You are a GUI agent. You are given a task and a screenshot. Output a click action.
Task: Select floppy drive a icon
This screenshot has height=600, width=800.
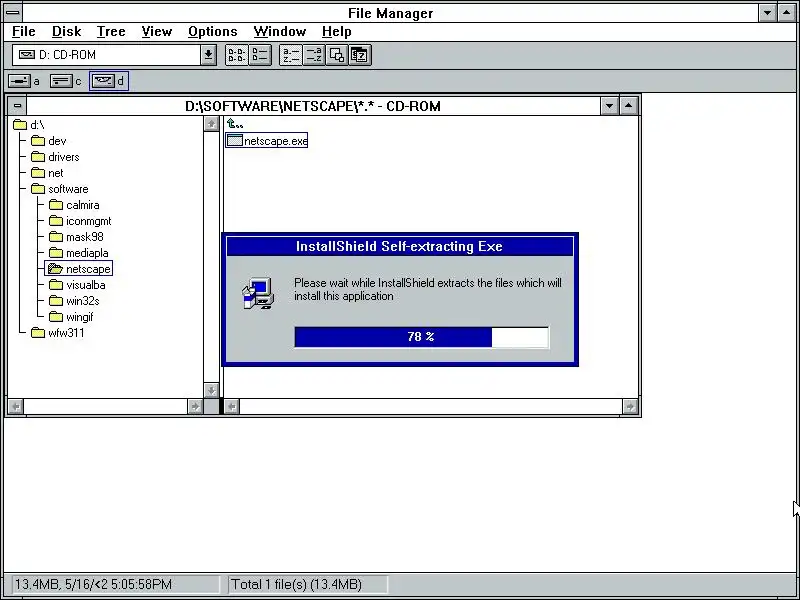pos(19,81)
